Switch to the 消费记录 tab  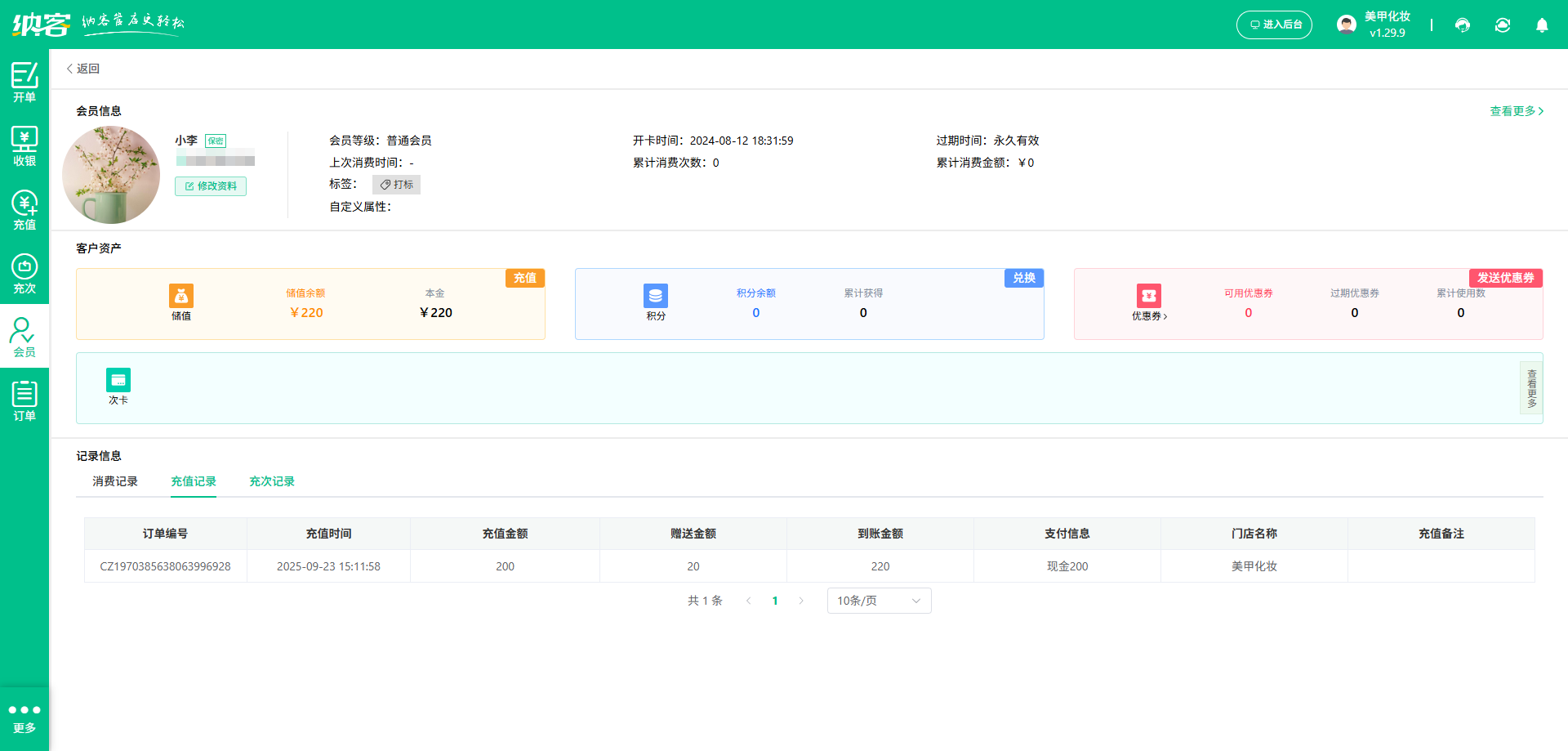[x=115, y=481]
